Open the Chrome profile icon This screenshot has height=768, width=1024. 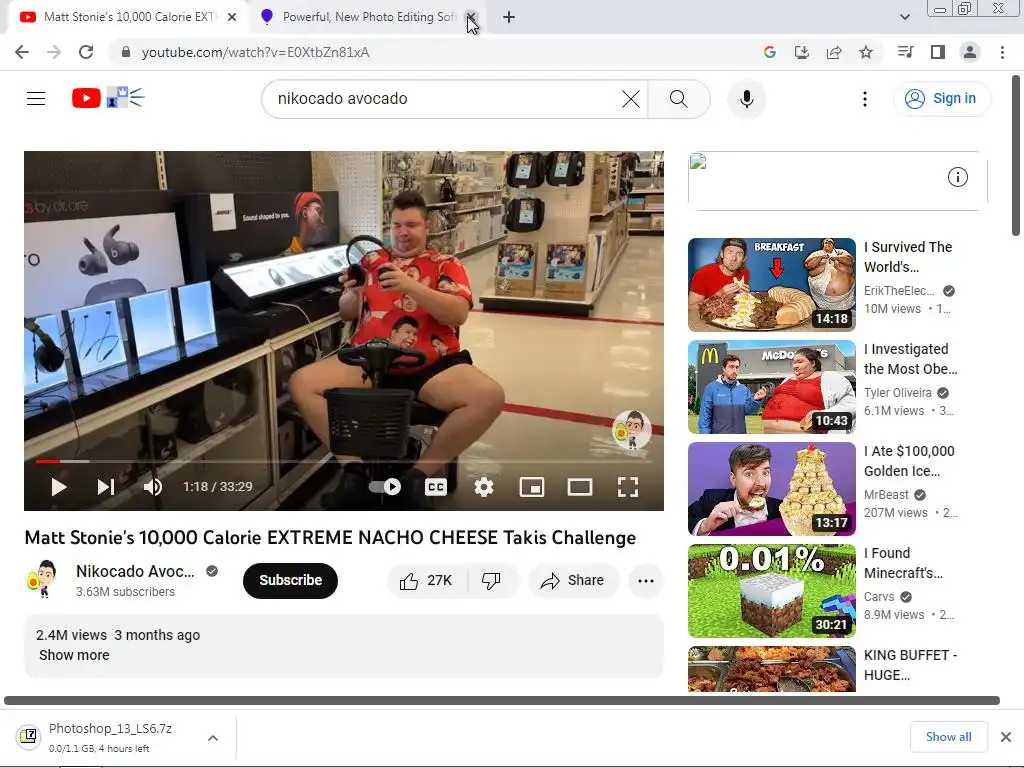(970, 52)
